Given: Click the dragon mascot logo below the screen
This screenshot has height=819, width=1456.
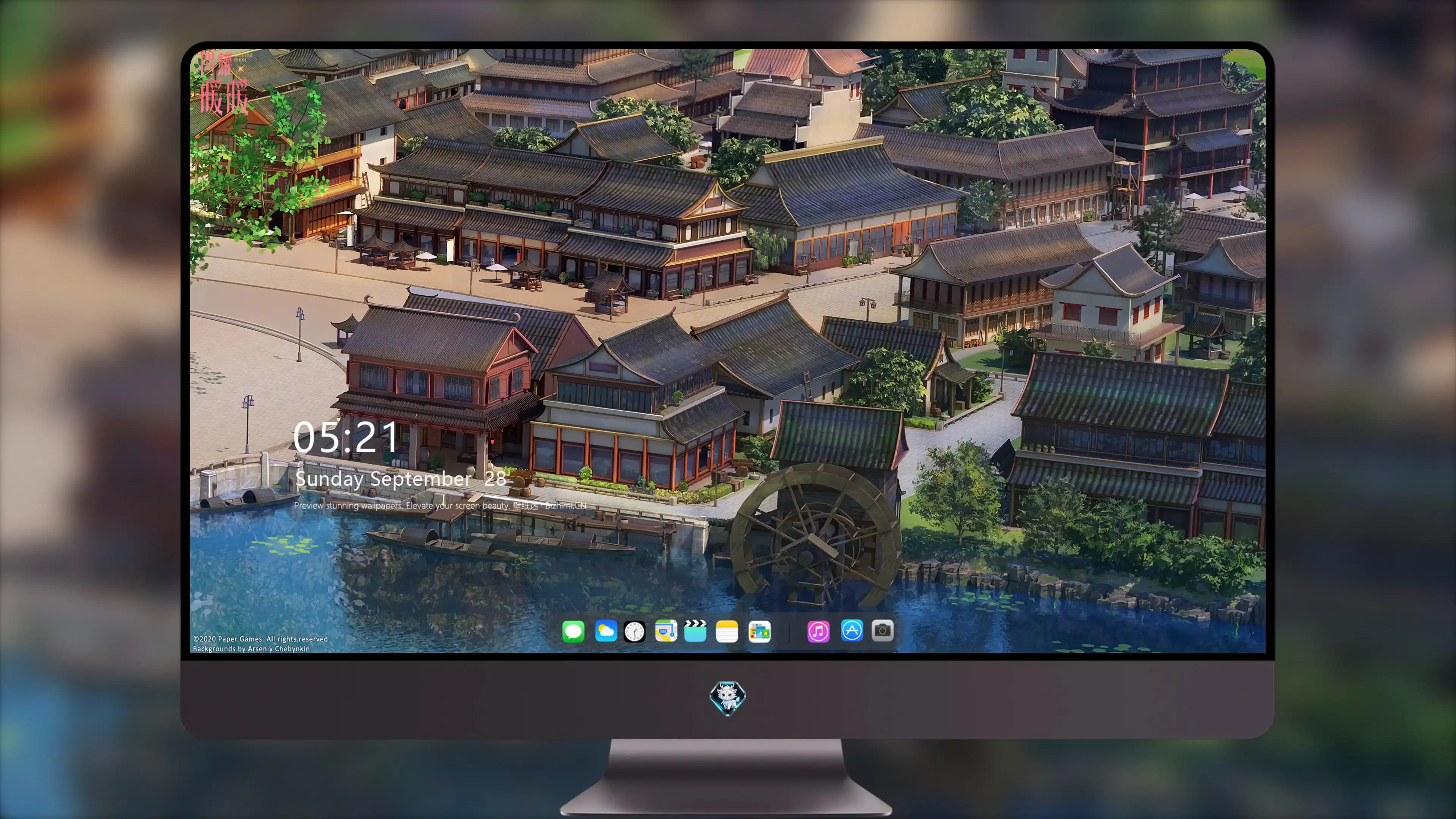Looking at the screenshot, I should coord(728,698).
